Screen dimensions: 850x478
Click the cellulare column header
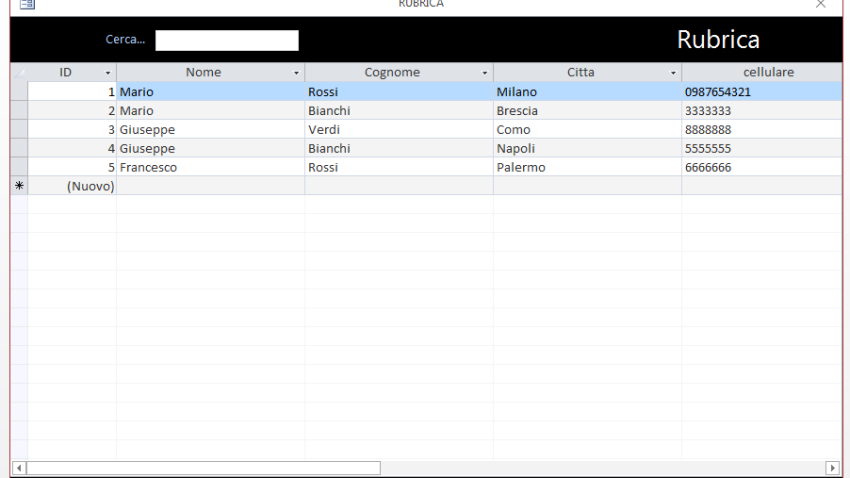(762, 72)
